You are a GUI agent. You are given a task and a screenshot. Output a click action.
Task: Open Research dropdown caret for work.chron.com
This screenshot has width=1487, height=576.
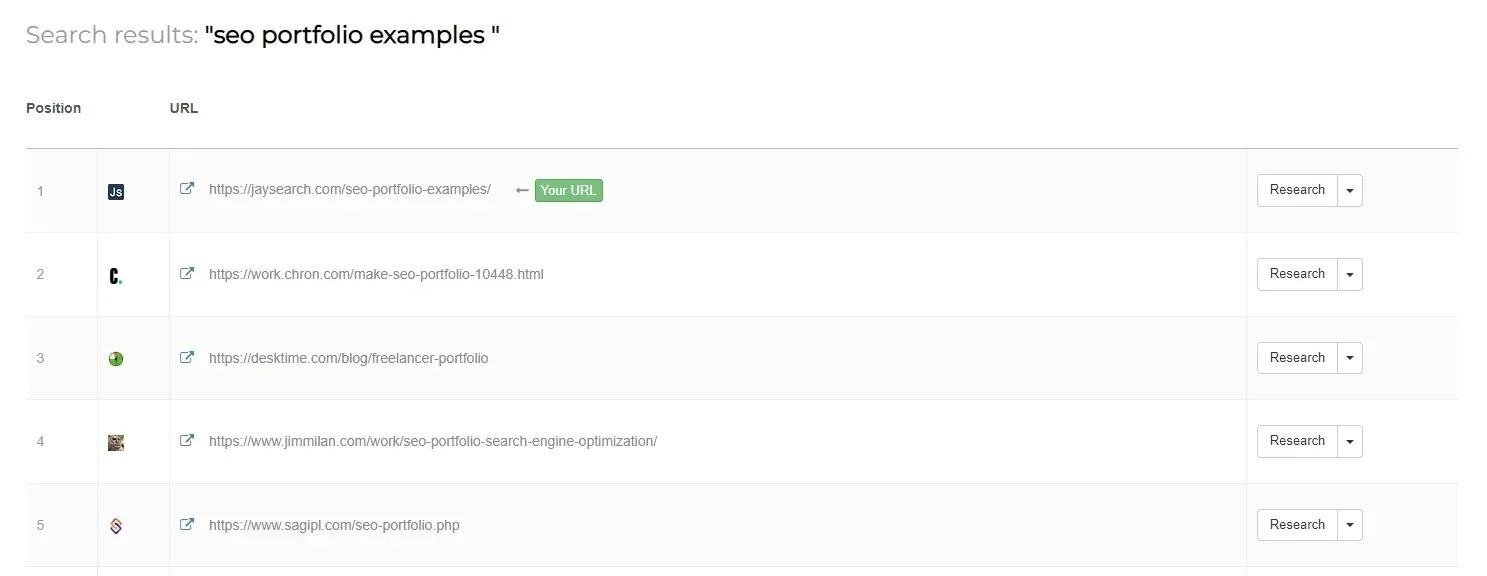click(x=1350, y=274)
